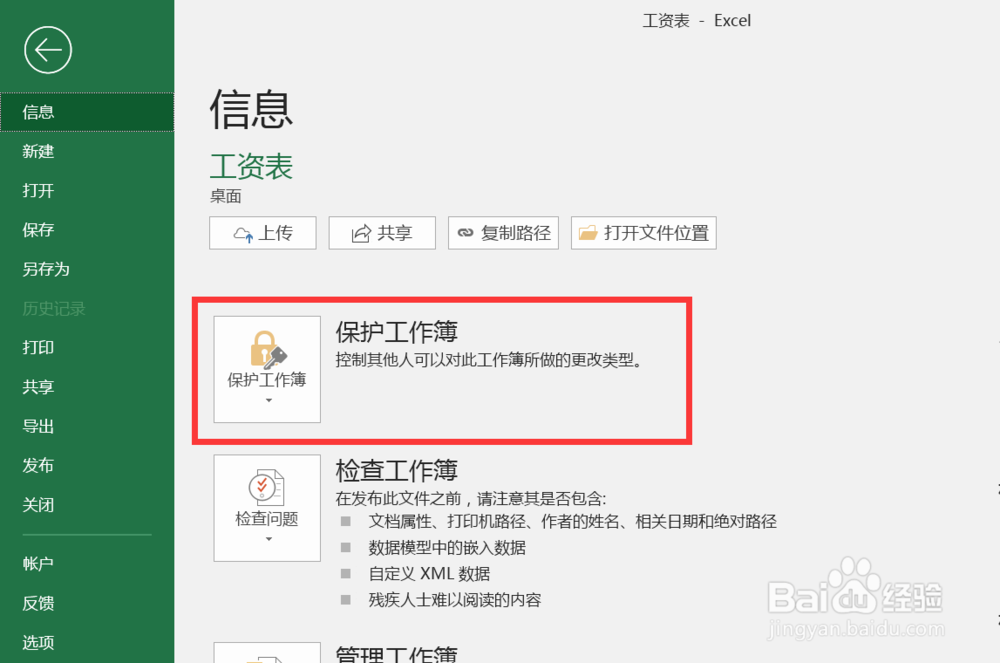
Task: Switch to the 新建 menu item
Action: (x=37, y=151)
